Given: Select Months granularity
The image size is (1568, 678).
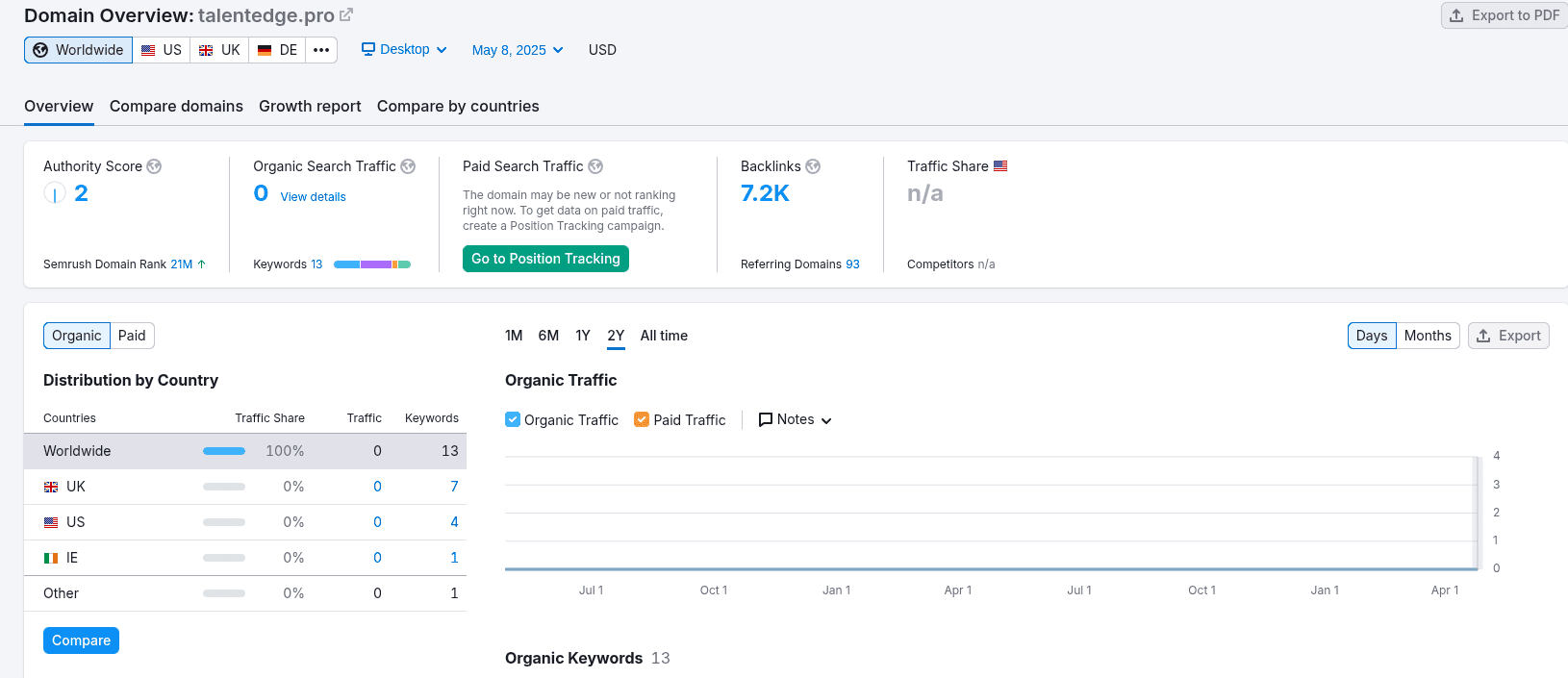Looking at the screenshot, I should coord(1428,336).
